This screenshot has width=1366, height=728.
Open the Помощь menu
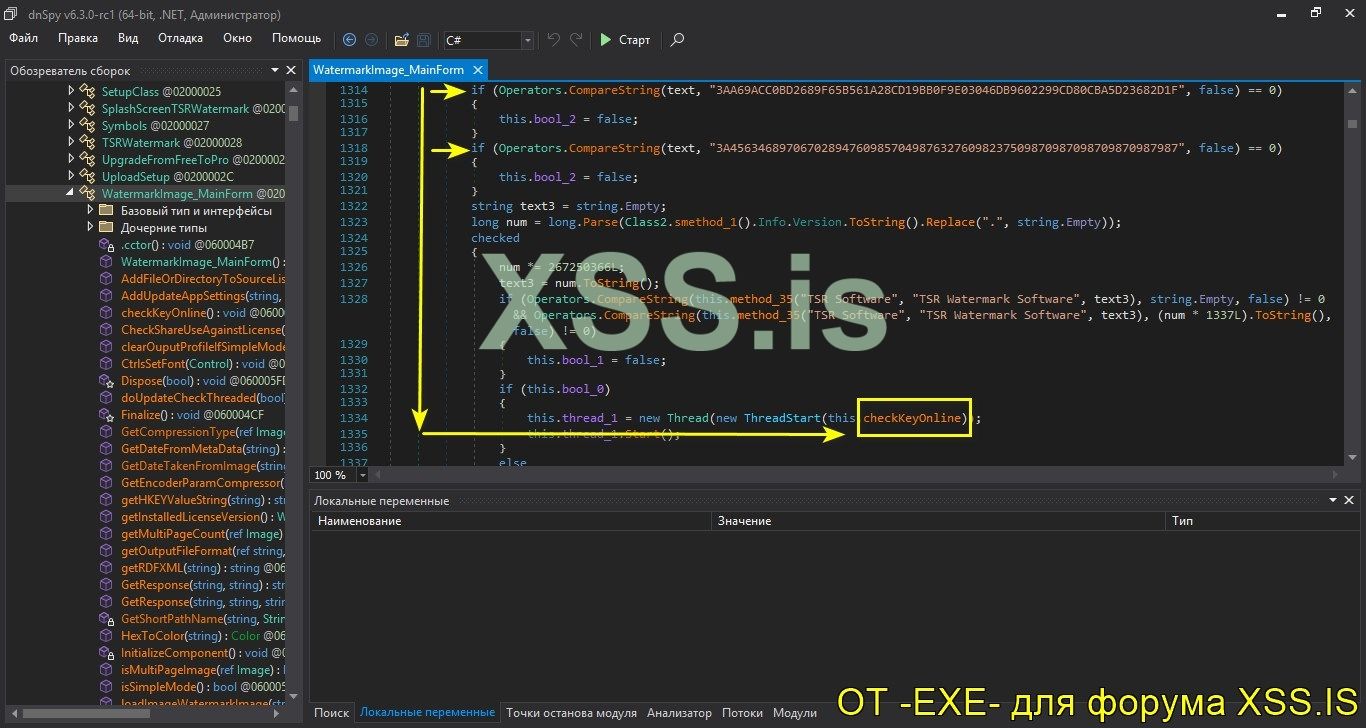(297, 38)
